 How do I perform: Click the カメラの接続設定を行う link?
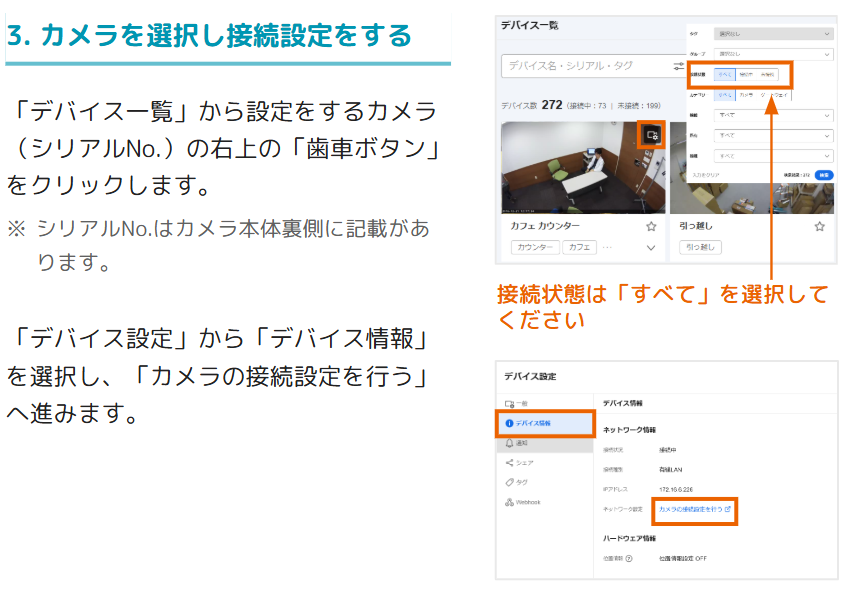click(x=694, y=510)
